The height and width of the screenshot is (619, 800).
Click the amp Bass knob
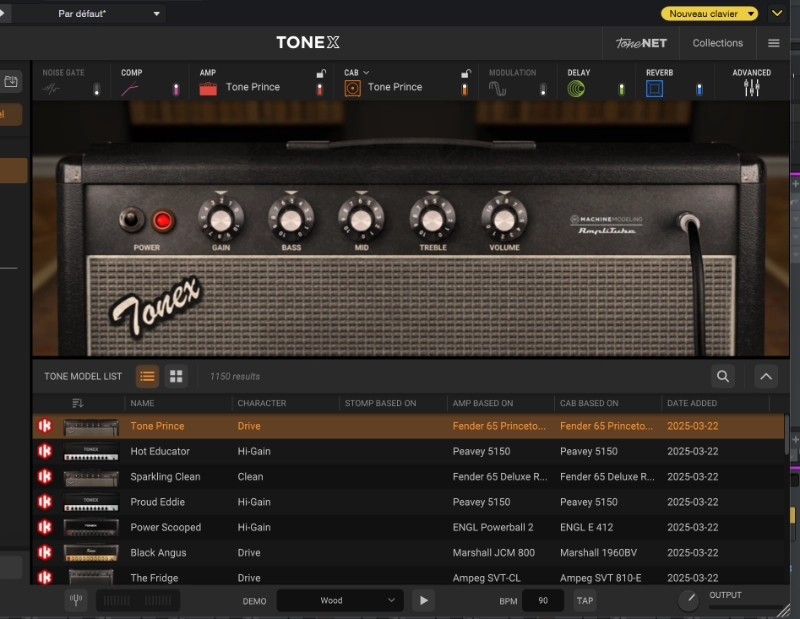(291, 220)
